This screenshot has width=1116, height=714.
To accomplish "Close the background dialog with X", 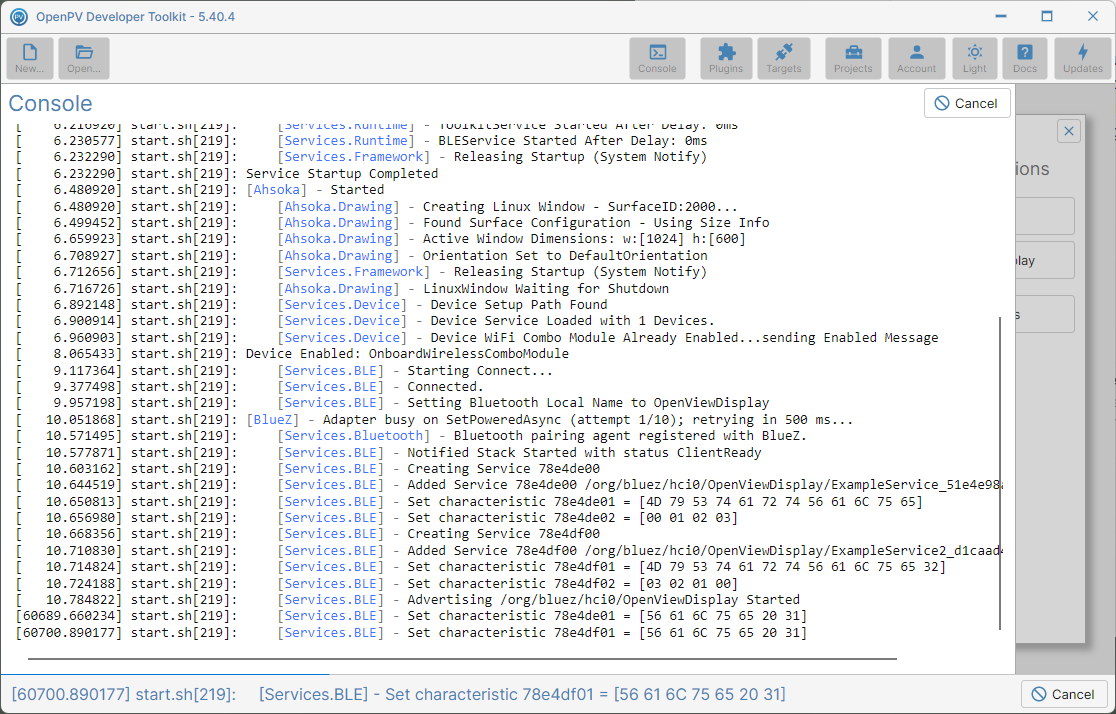I will pyautogui.click(x=1068, y=131).
